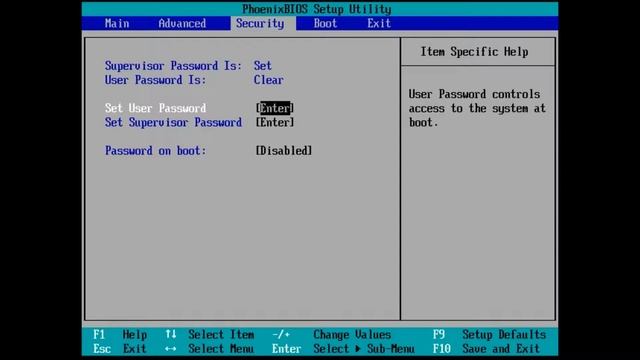This screenshot has width=640, height=360.
Task: Click the left/right arrow Select Menu hint
Action: click(x=210, y=349)
